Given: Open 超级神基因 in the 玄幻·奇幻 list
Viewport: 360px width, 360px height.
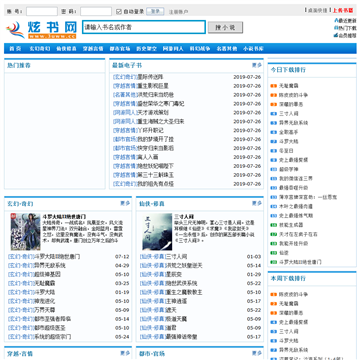Looking at the screenshot, I should pyautogui.click(x=48, y=275).
